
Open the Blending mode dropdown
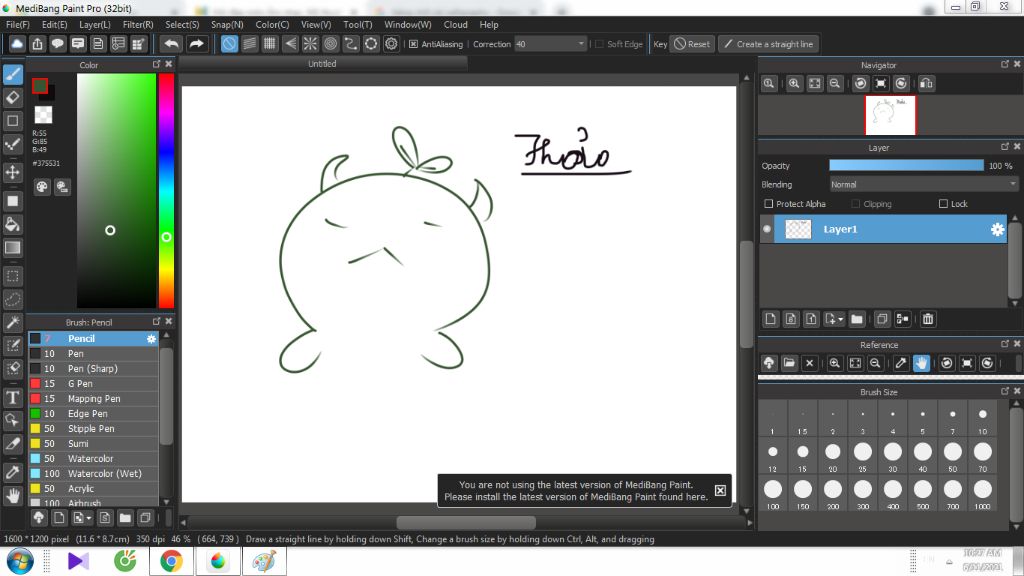coord(923,184)
